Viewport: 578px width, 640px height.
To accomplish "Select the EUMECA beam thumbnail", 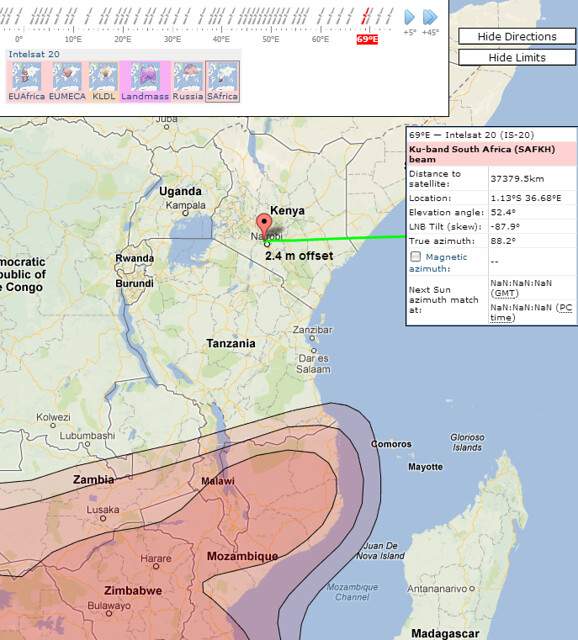I will 67,77.
